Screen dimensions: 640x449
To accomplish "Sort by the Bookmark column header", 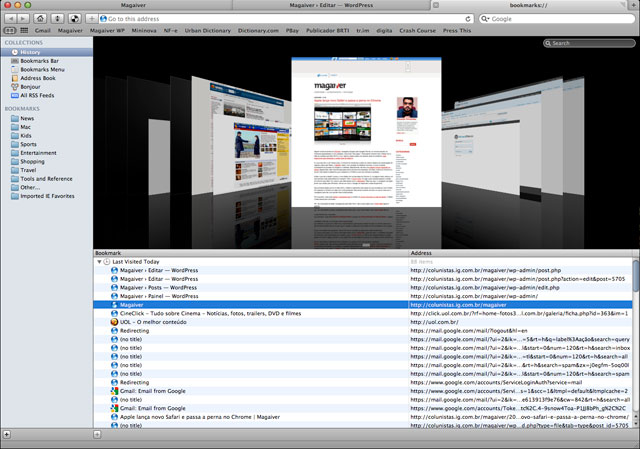I will [x=251, y=253].
